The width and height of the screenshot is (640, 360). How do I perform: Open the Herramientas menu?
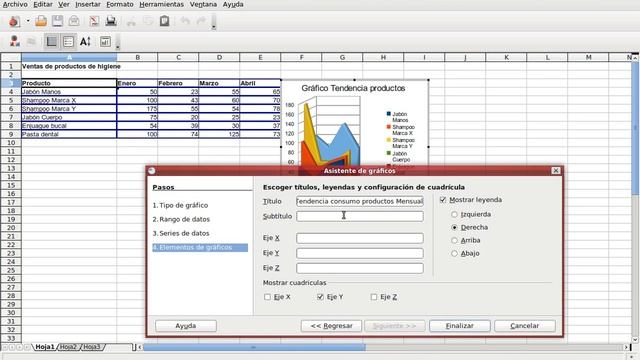pos(162,4)
